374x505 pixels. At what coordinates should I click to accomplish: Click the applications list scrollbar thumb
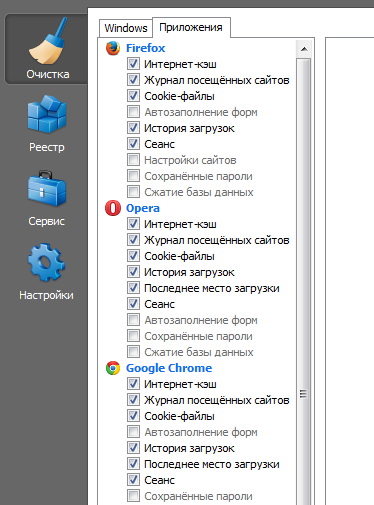(304, 282)
